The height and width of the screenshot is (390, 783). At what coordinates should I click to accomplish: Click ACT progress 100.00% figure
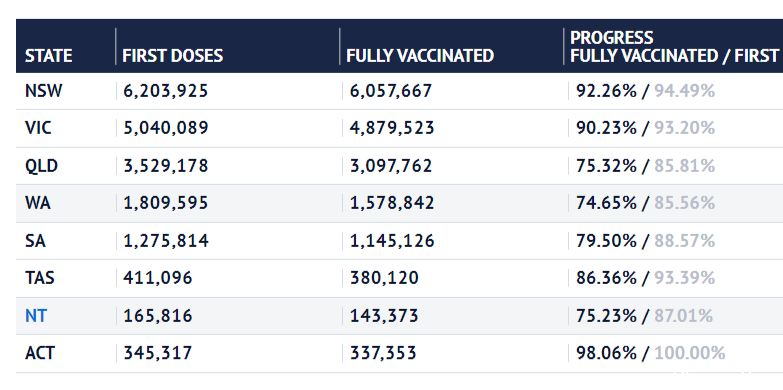click(690, 354)
